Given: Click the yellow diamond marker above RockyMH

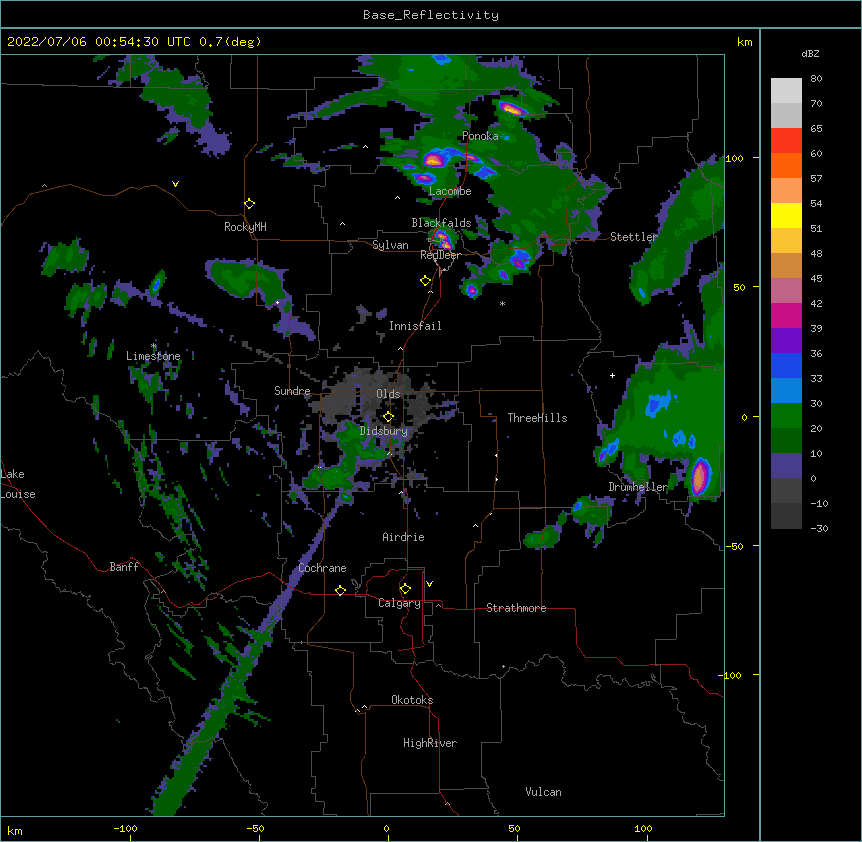Looking at the screenshot, I should point(249,204).
